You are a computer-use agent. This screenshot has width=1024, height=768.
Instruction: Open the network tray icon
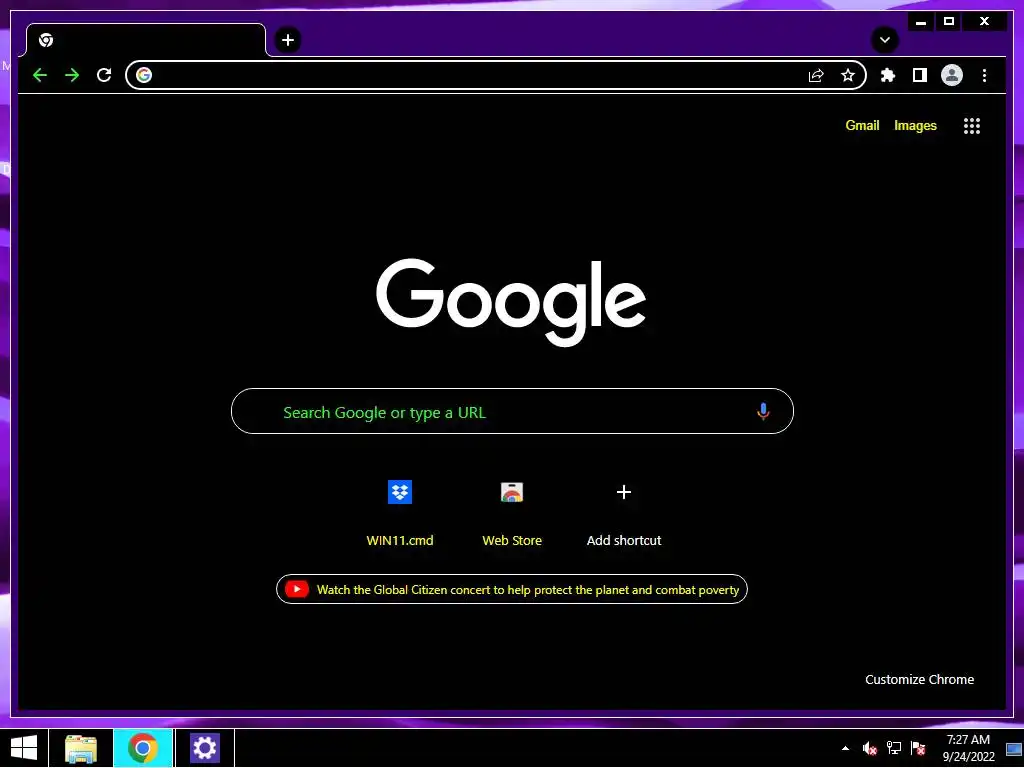(893, 748)
